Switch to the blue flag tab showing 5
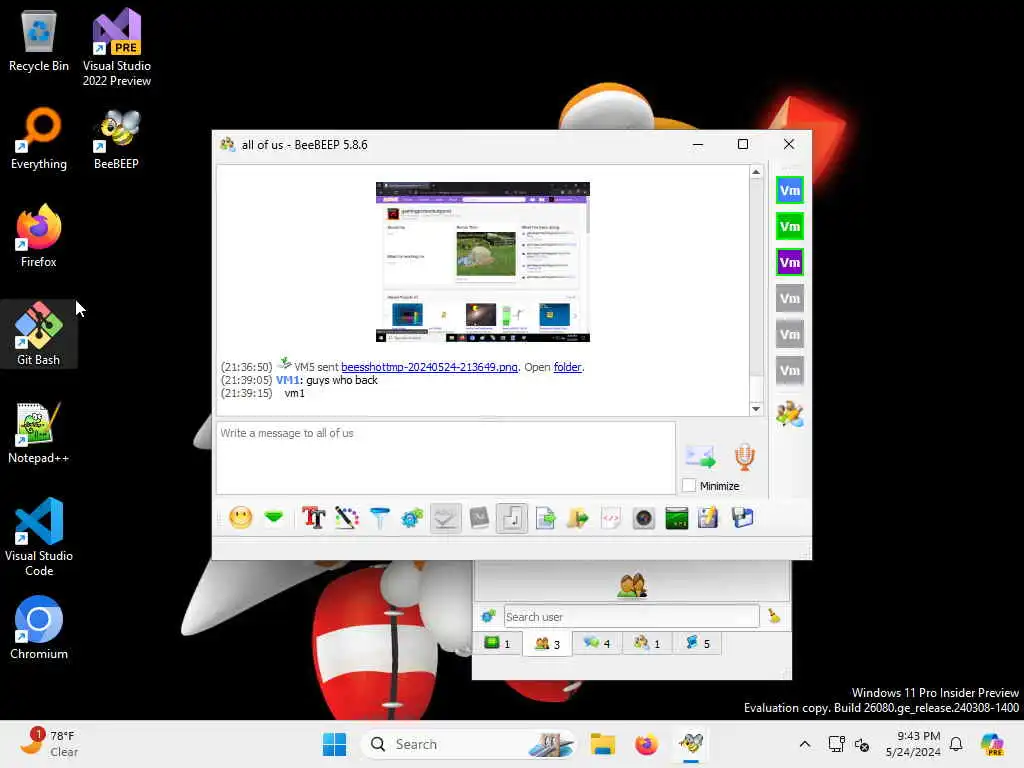The width and height of the screenshot is (1024, 768). pyautogui.click(x=697, y=643)
